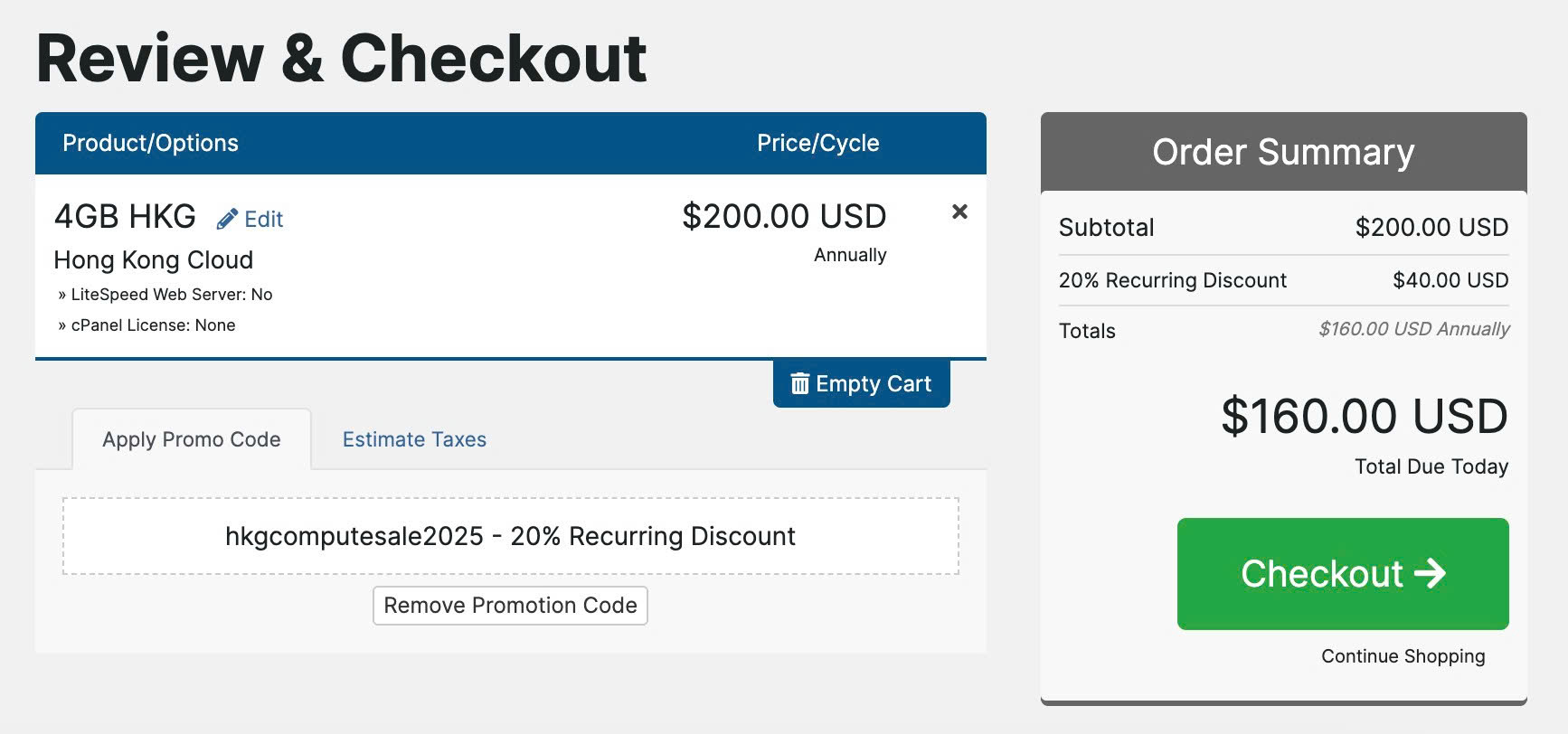The height and width of the screenshot is (734, 1568).
Task: Click the Product/Options column header
Action: [150, 143]
